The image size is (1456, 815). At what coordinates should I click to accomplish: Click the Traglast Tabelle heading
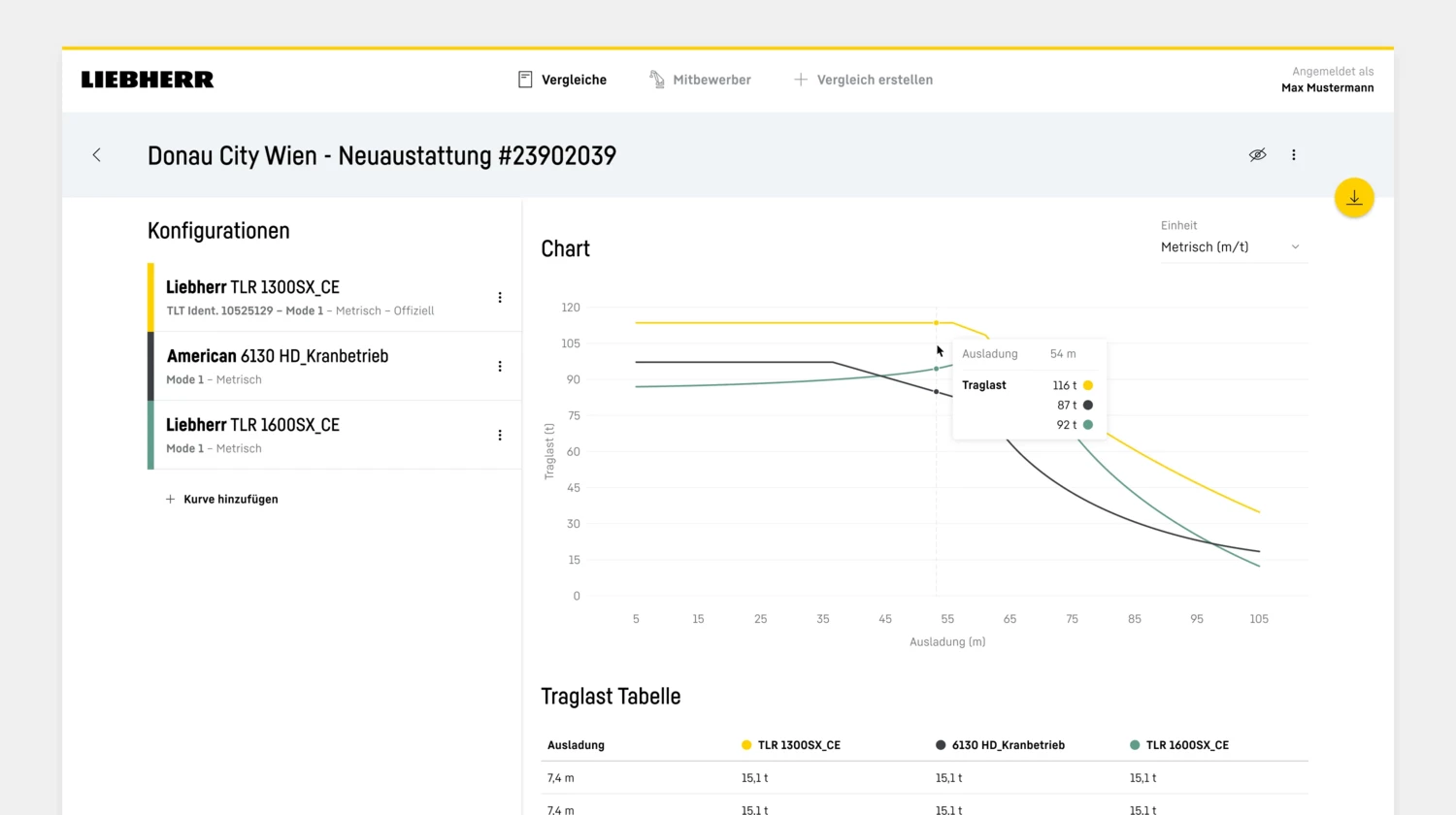(611, 697)
